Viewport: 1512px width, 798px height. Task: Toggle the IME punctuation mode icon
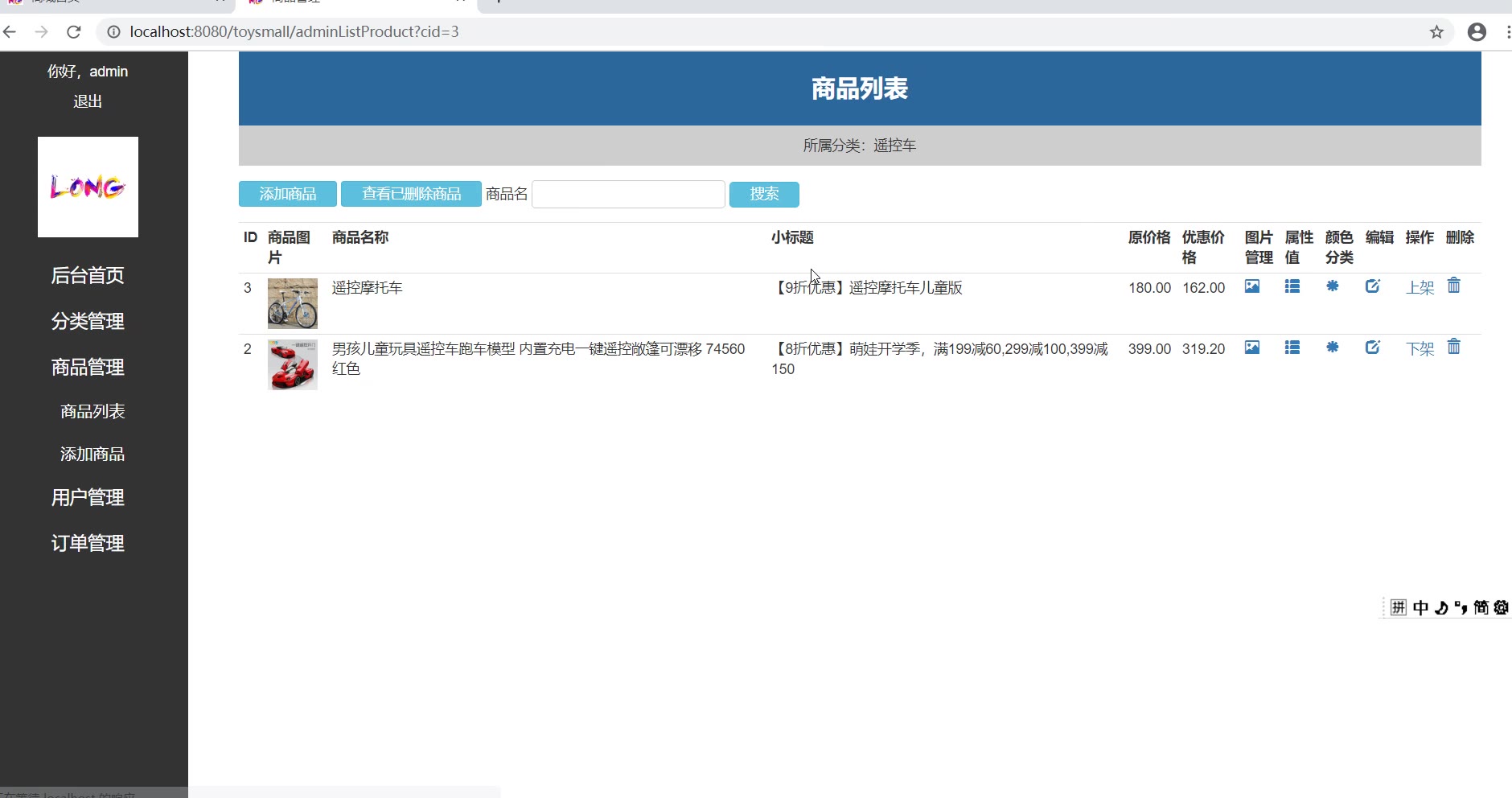tap(1461, 607)
